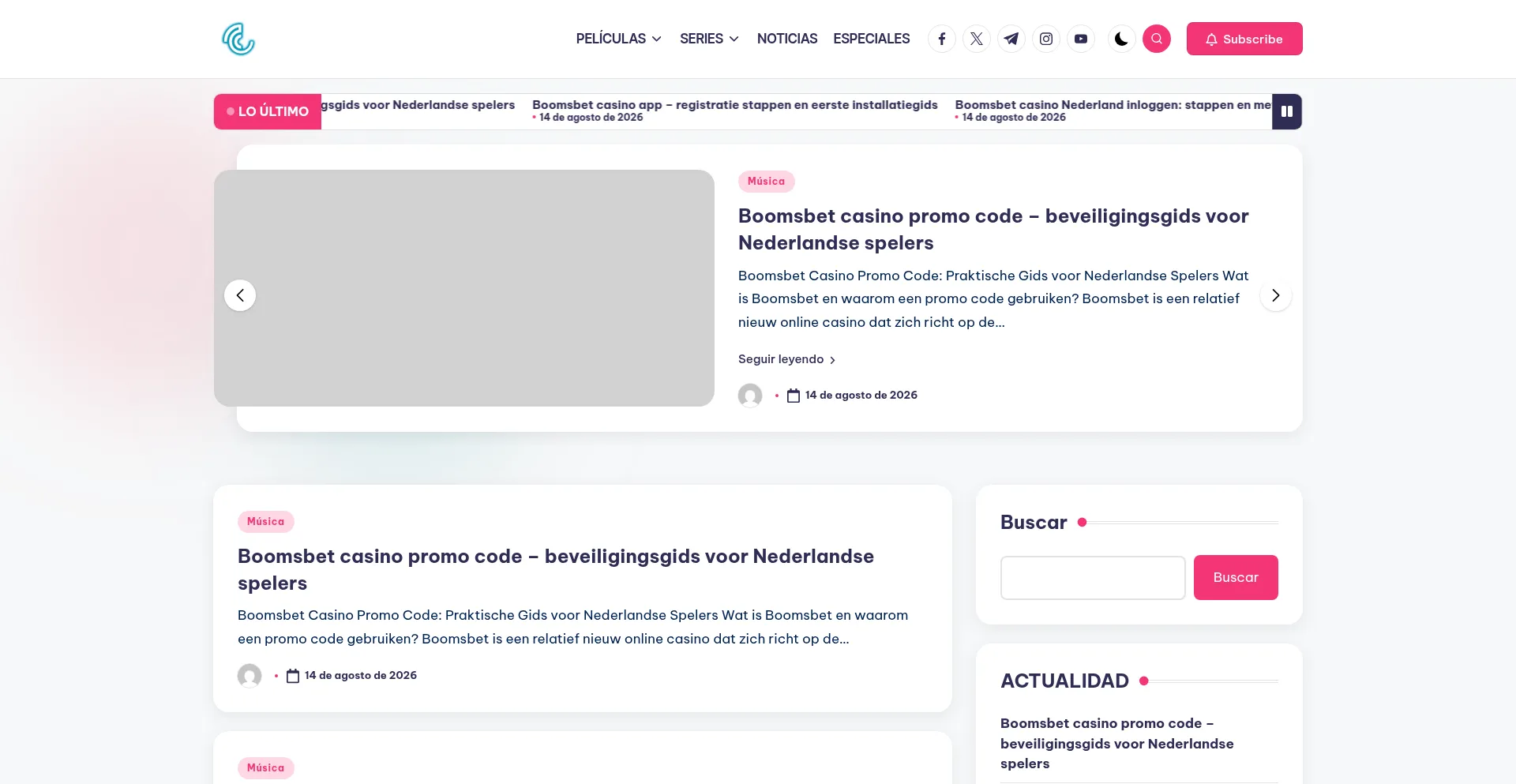
Task: Show the next slide in the featured carousel
Action: [x=1276, y=295]
